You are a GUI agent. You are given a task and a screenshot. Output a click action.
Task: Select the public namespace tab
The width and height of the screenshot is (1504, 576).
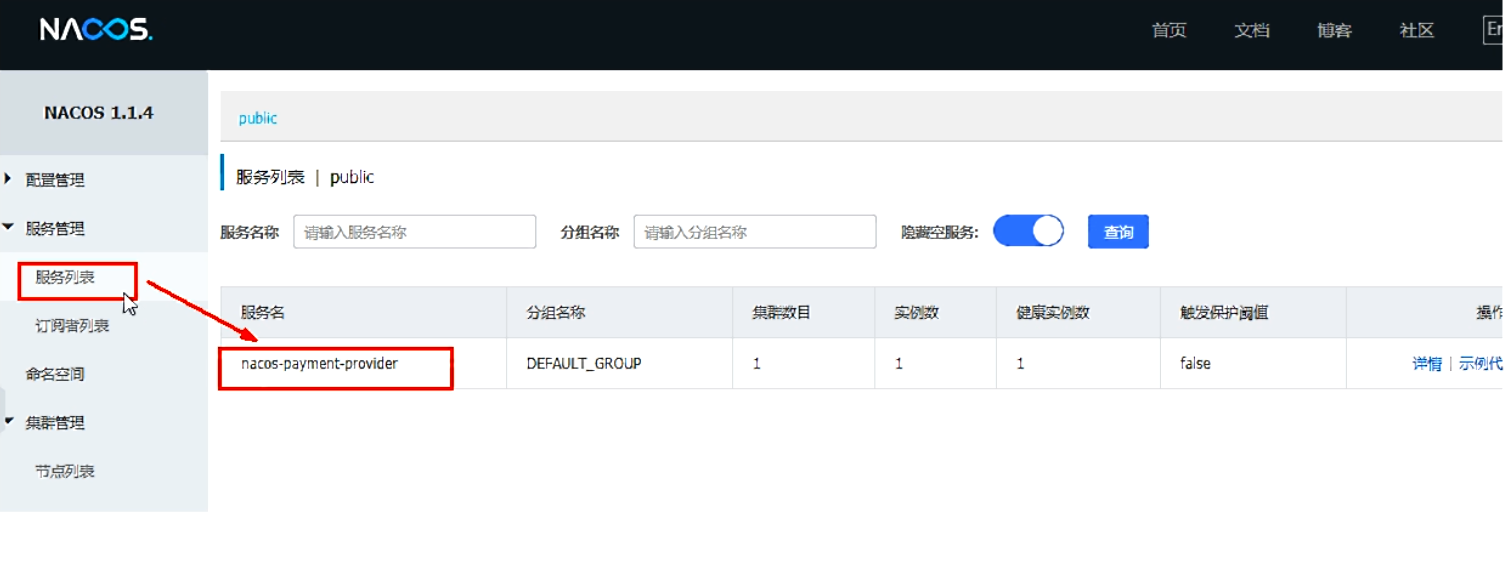(258, 117)
